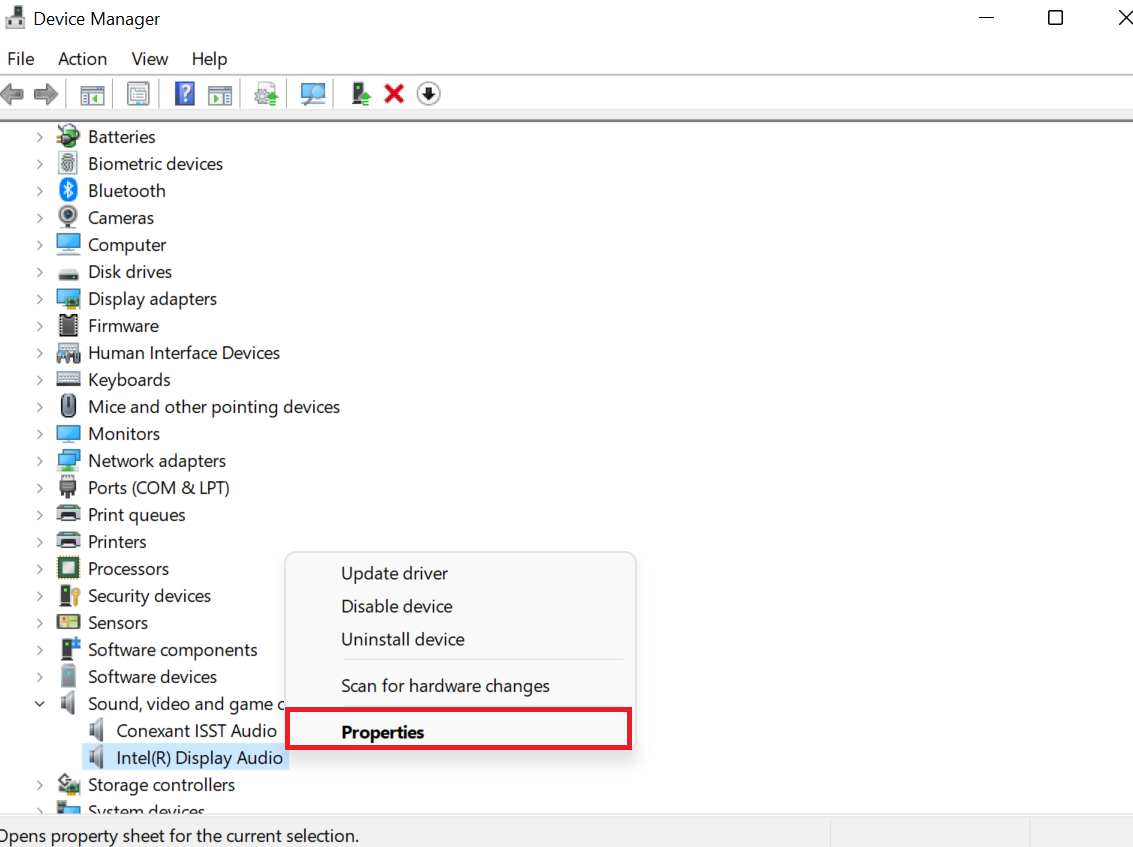Open the View menu
This screenshot has height=847, width=1133.
point(150,59)
